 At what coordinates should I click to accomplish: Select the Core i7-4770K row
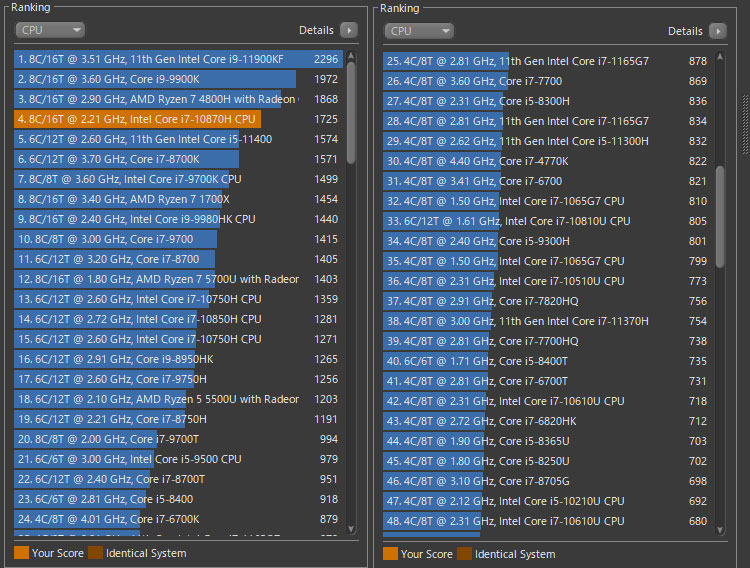coord(548,161)
